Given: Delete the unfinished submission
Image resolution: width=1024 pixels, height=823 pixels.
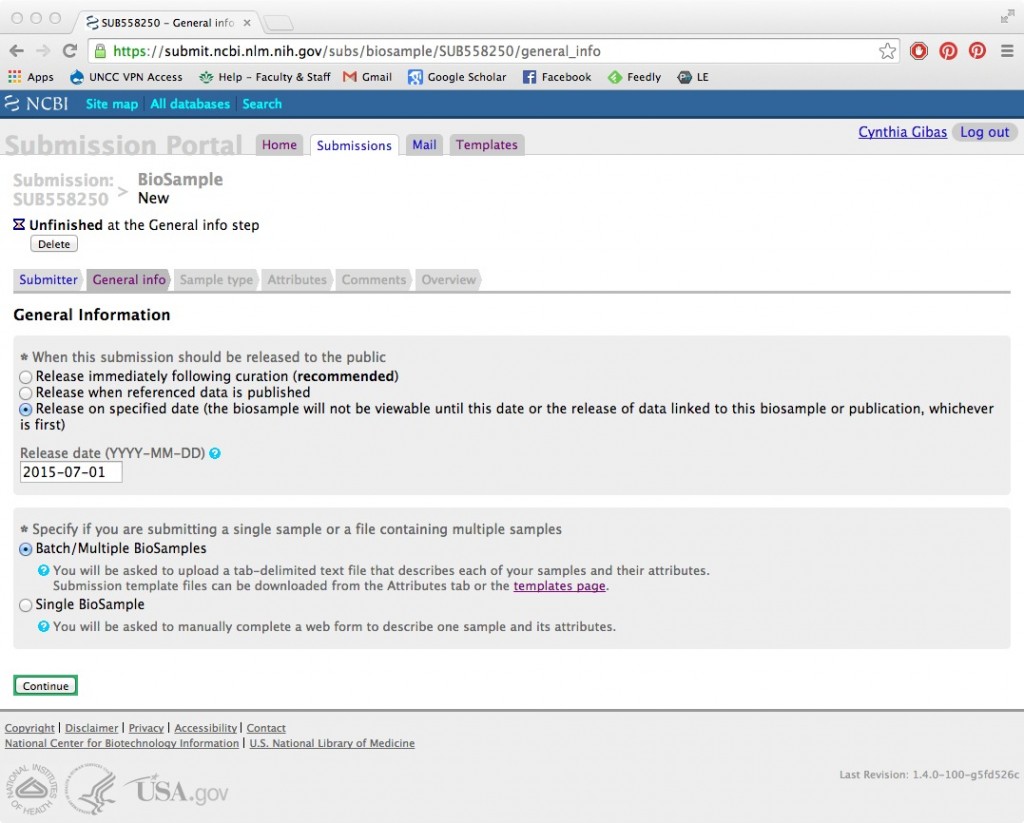Looking at the screenshot, I should (54, 244).
